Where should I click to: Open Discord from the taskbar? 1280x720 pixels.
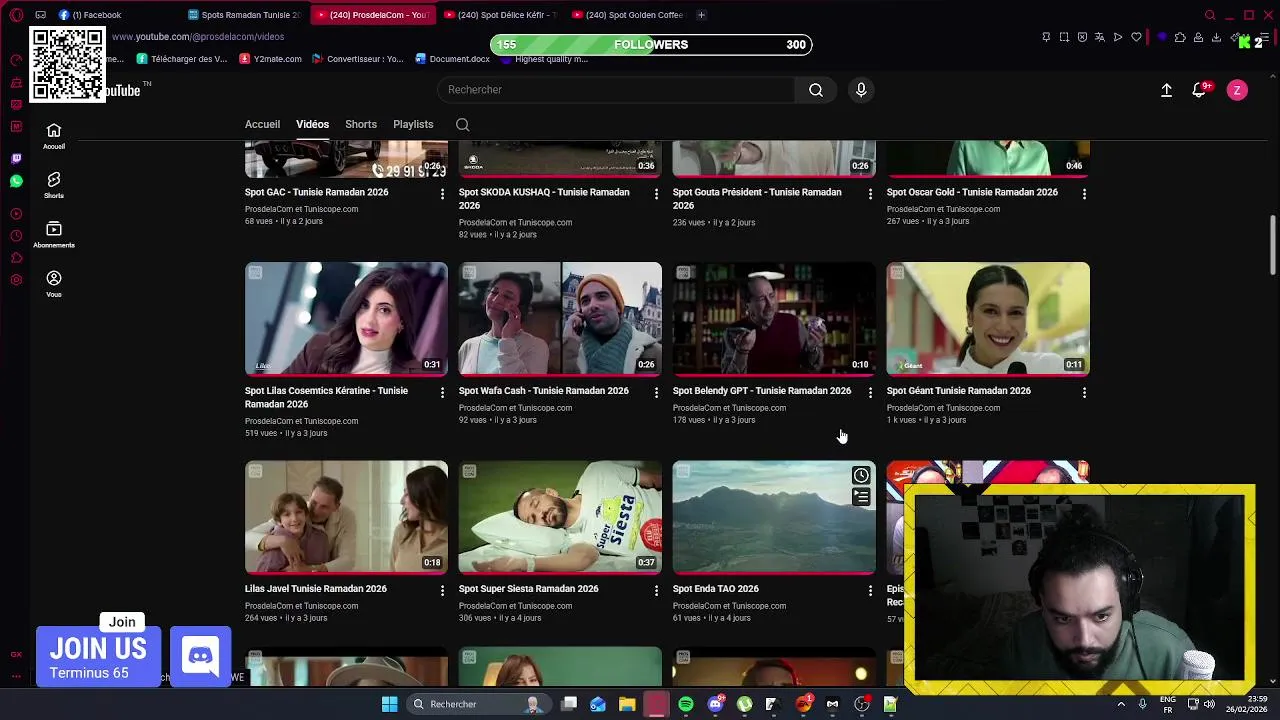(715, 704)
